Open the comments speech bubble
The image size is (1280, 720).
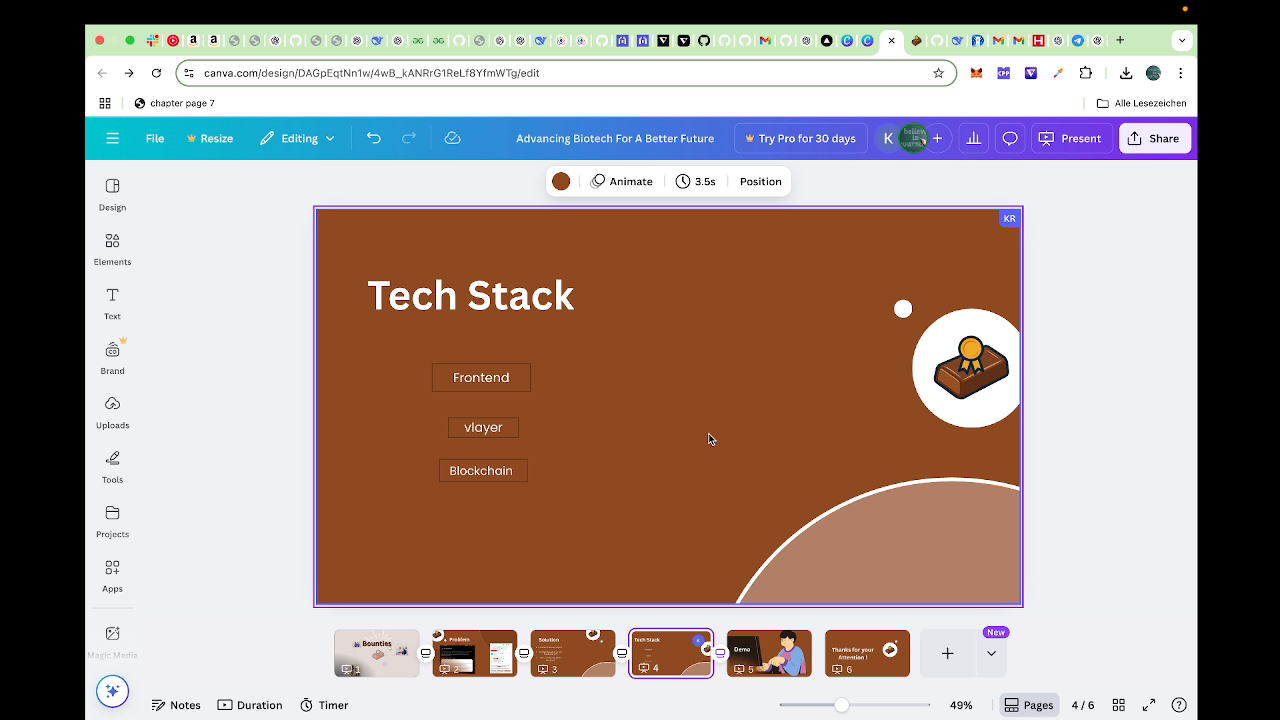[x=1010, y=138]
